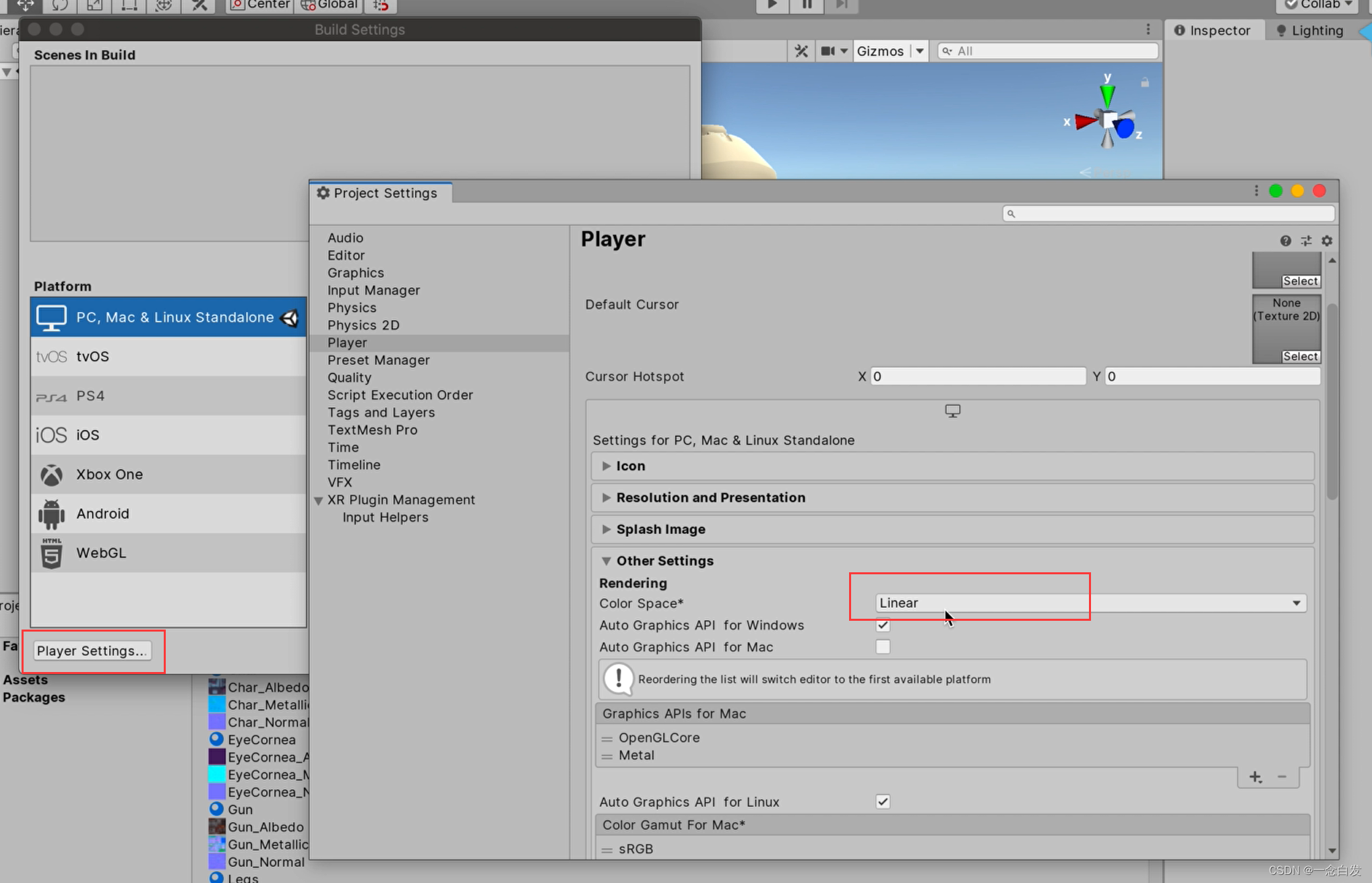
Task: Add a Graphics API with plus icon
Action: (x=1255, y=777)
